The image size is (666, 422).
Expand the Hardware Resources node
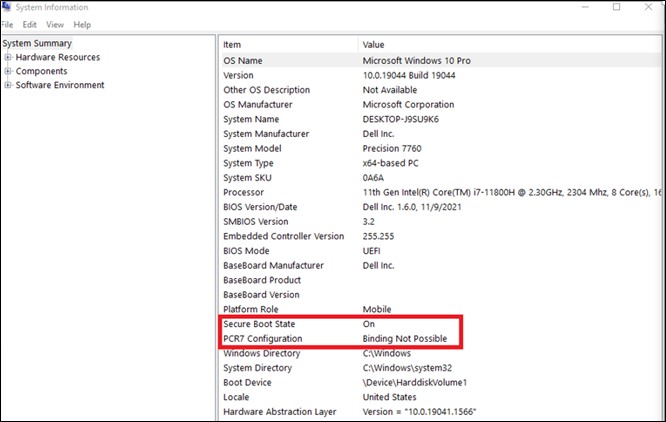[x=8, y=58]
